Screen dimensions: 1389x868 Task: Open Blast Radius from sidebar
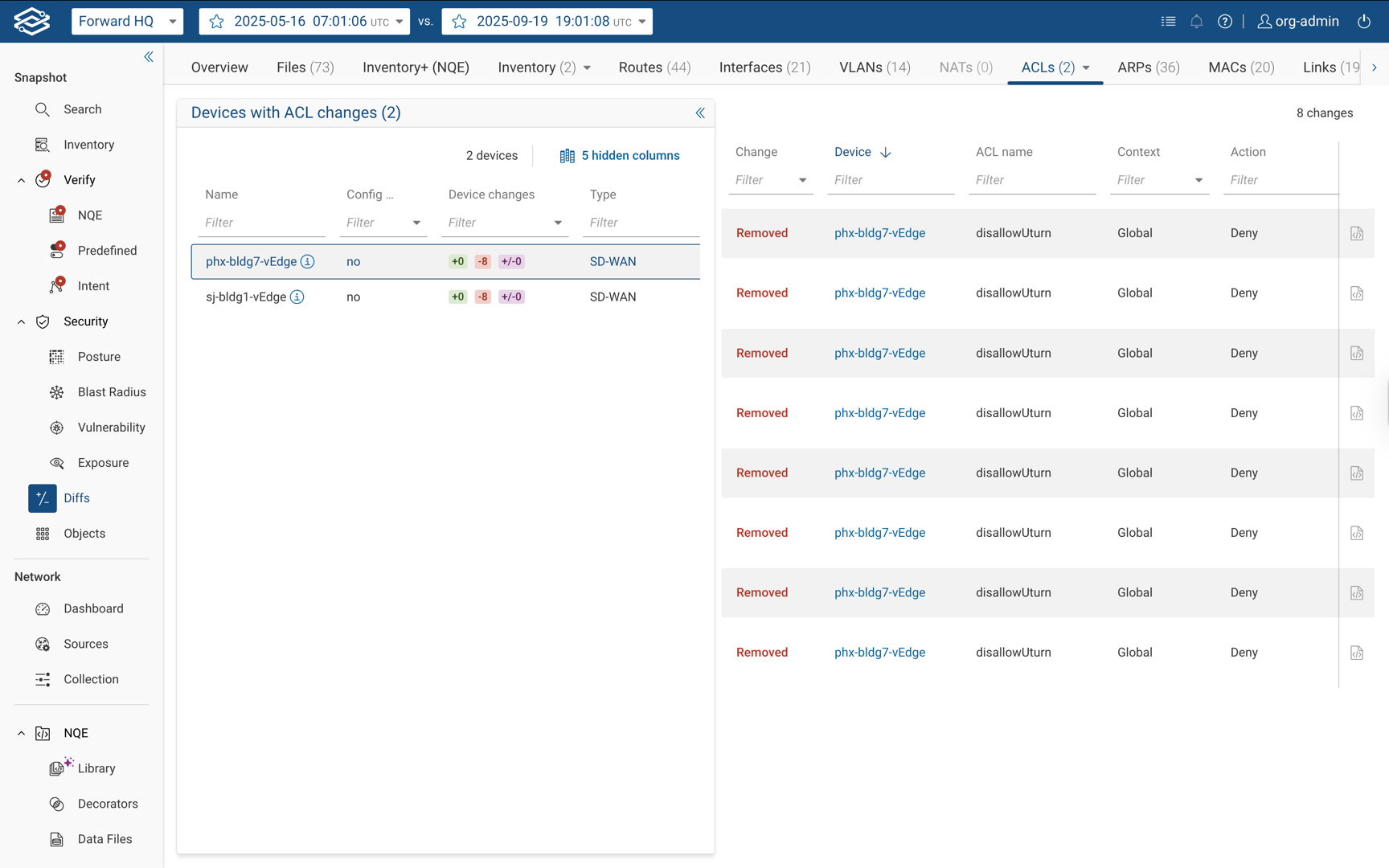tap(111, 392)
